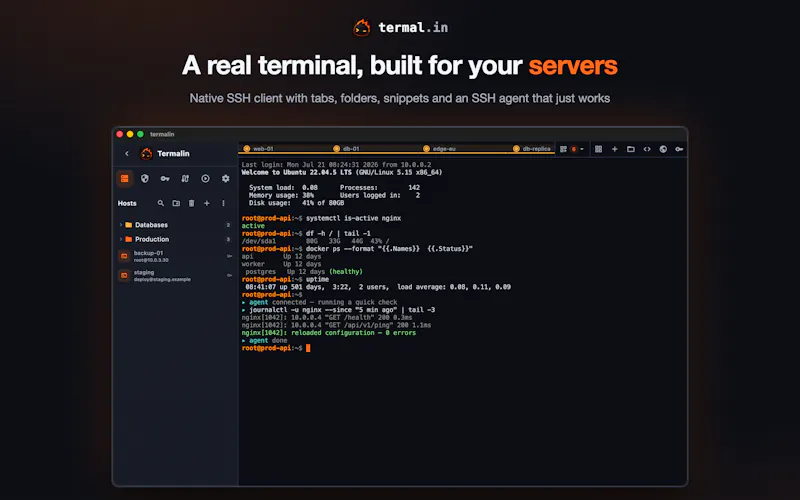Click the 'Termalin' sidebar title
Viewport: 800px width, 500px height.
click(x=173, y=154)
